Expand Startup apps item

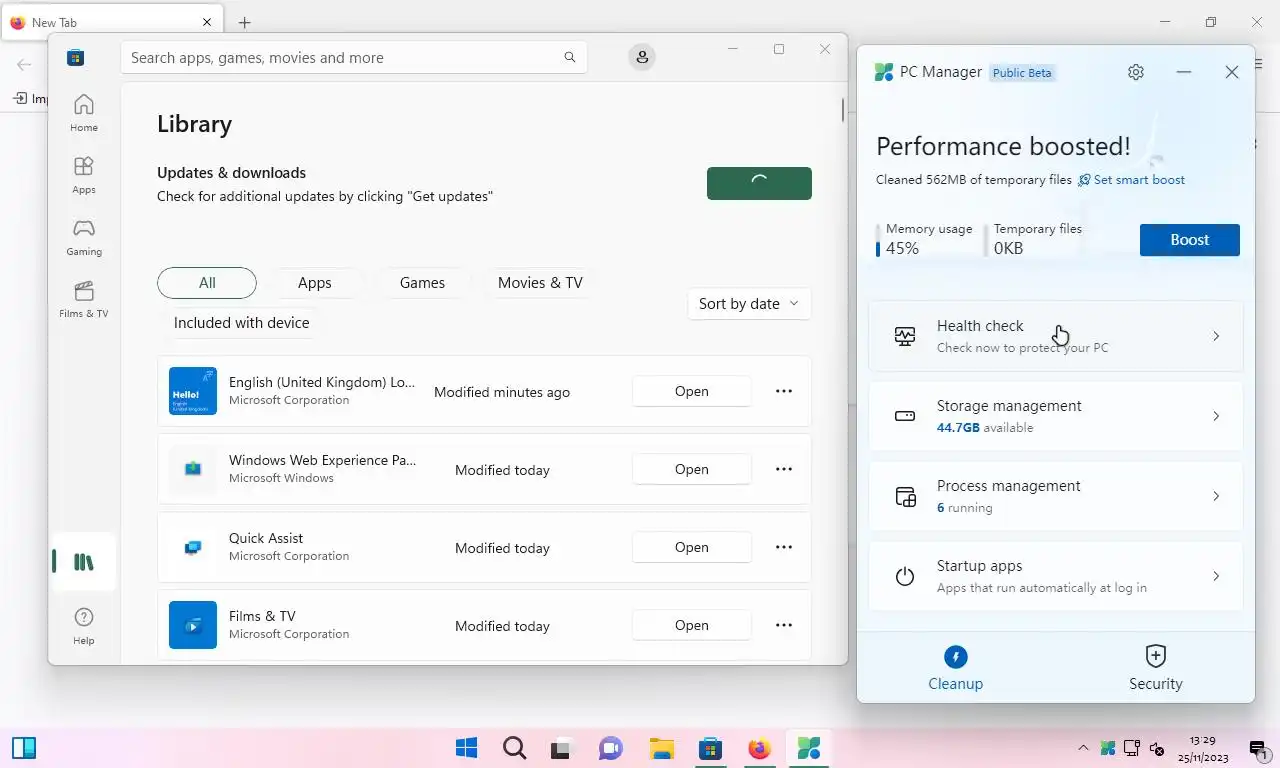tap(1056, 576)
